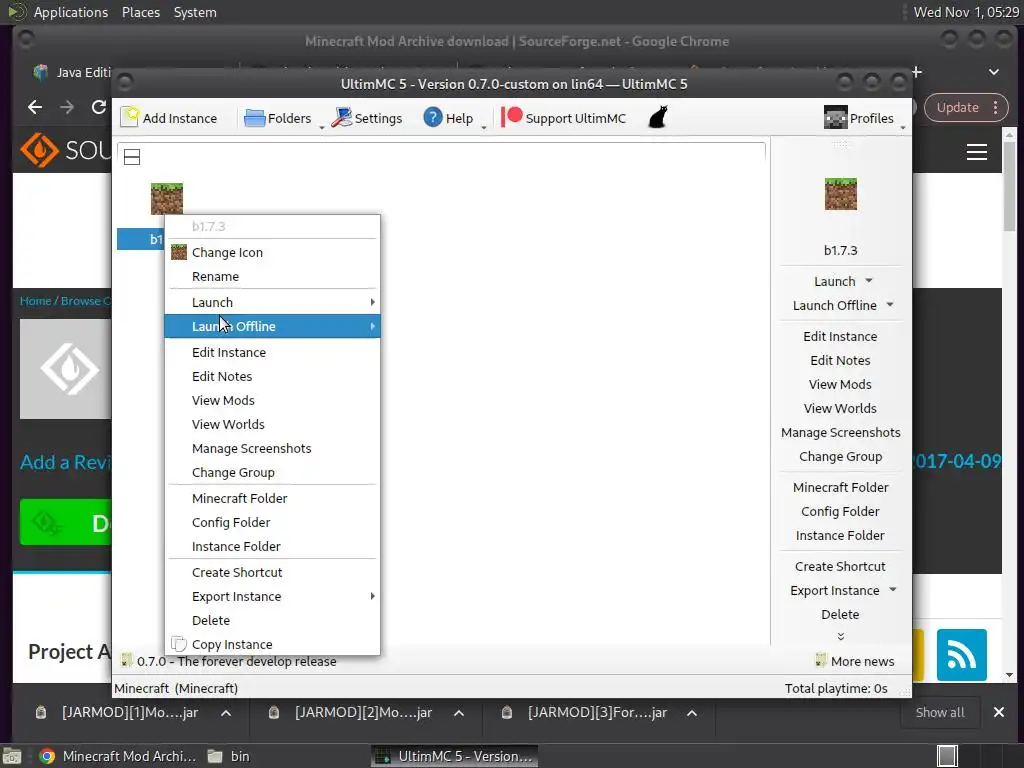1024x768 pixels.
Task: Click the show desktop icon in bottom panel
Action: pos(12,756)
